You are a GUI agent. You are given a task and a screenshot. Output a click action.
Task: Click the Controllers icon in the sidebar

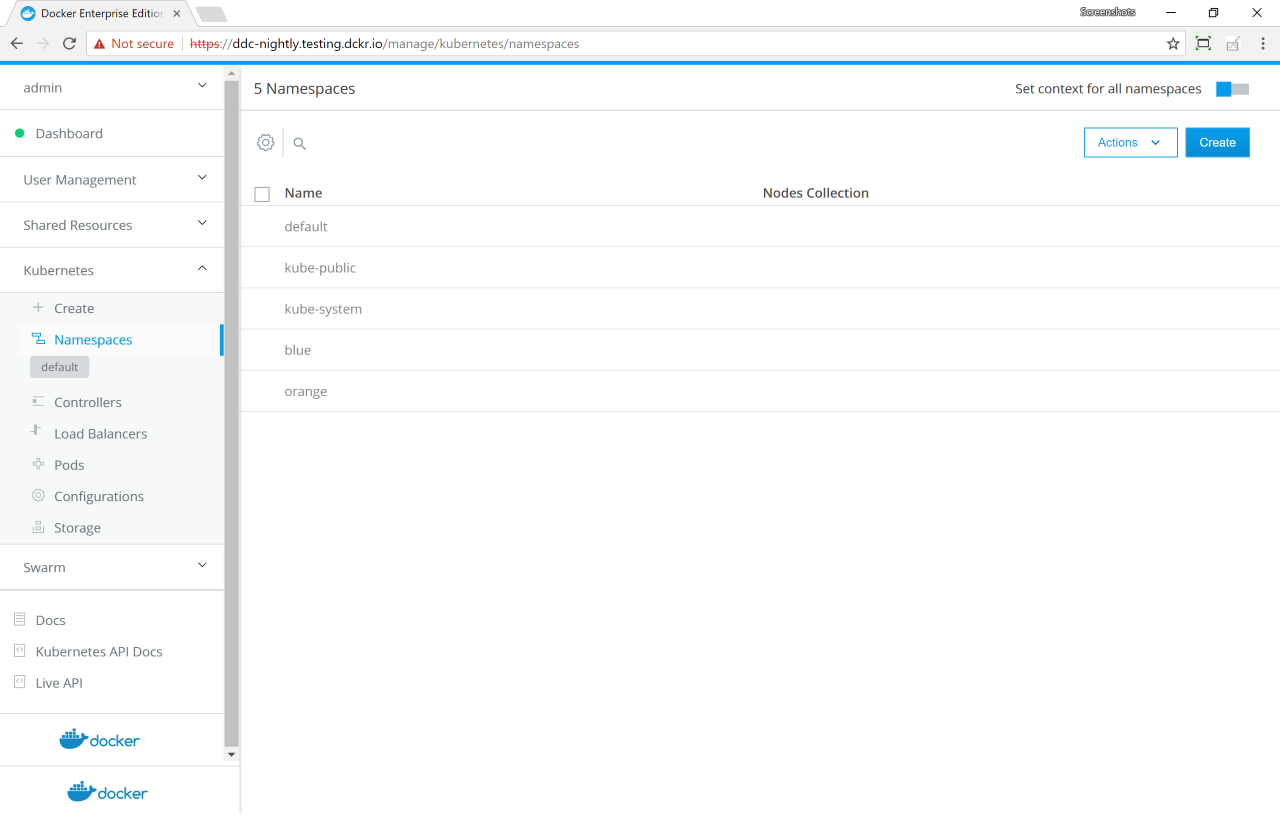38,402
